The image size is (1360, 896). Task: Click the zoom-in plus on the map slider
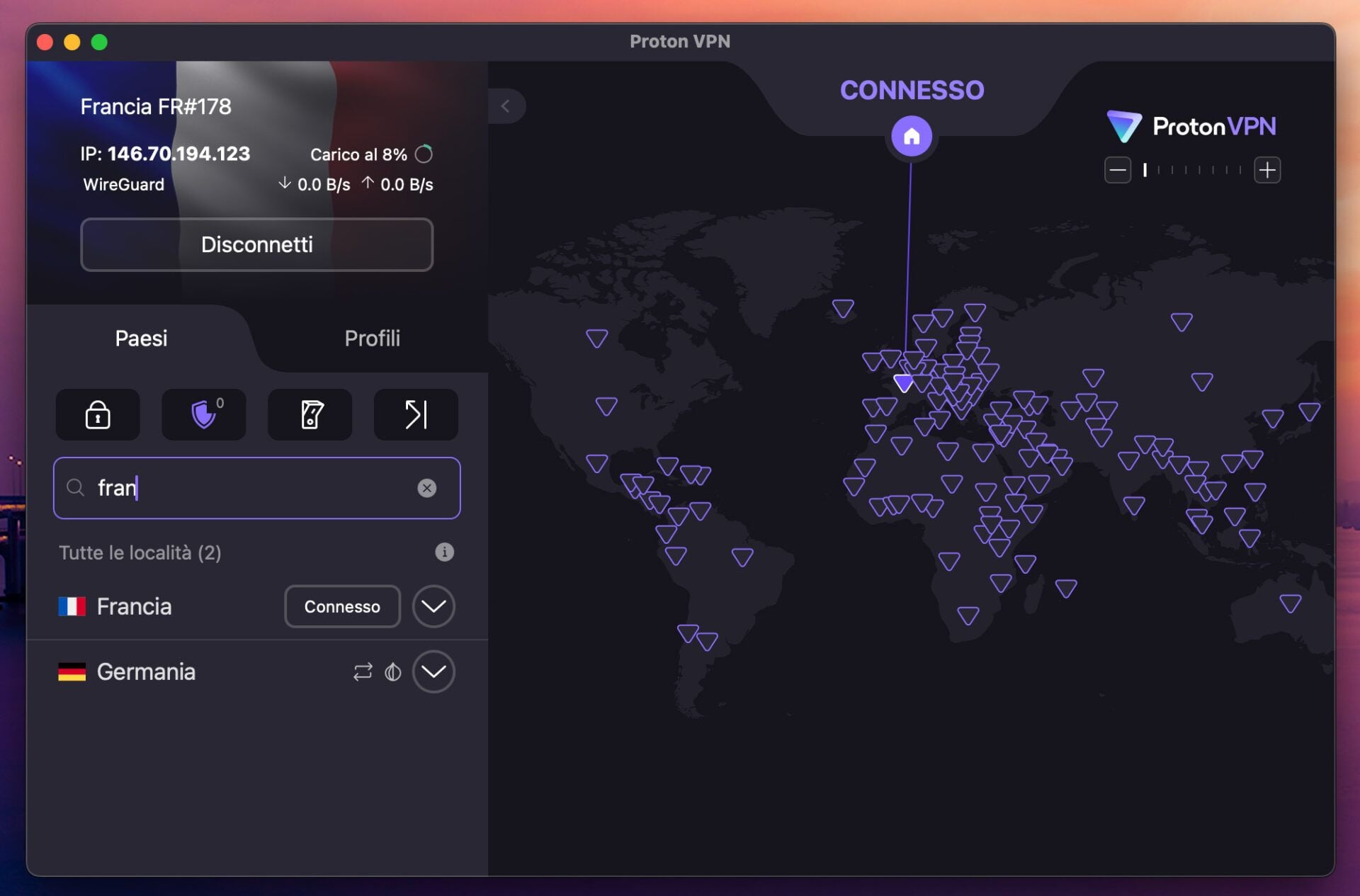pyautogui.click(x=1269, y=169)
